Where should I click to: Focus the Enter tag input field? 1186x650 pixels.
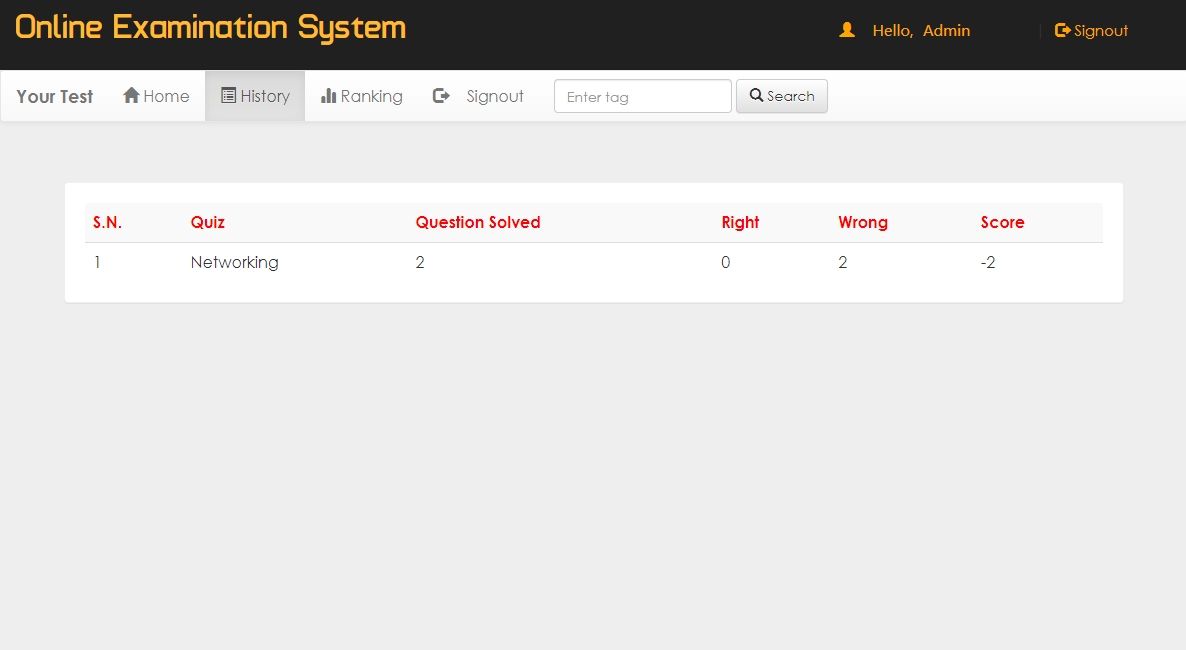coord(642,96)
